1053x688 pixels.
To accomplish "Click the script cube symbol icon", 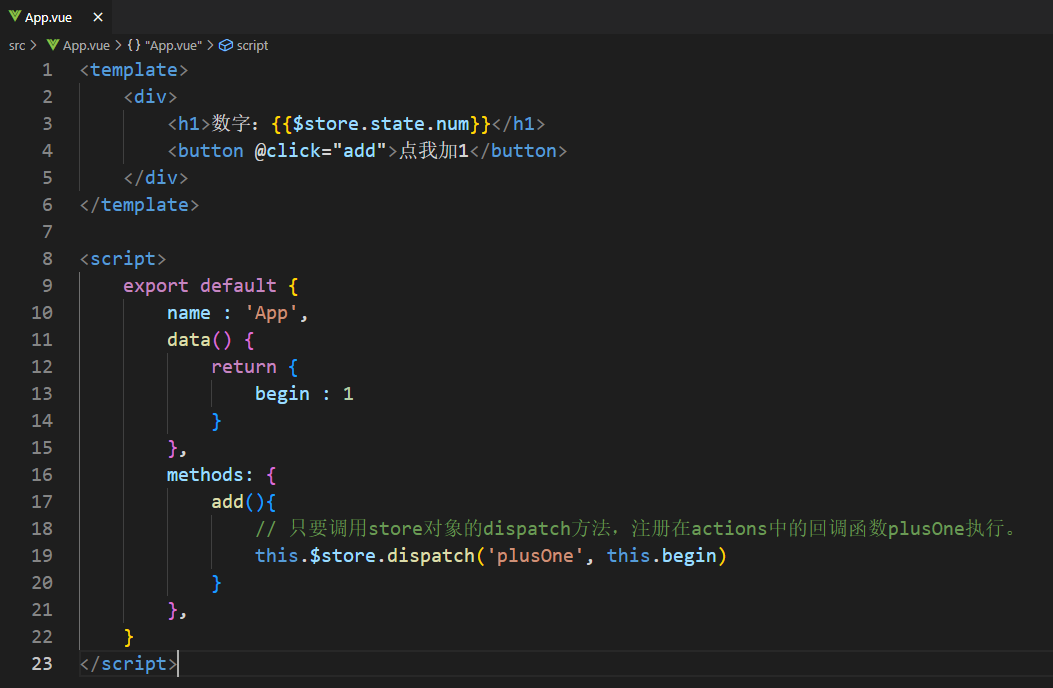I will pos(226,45).
